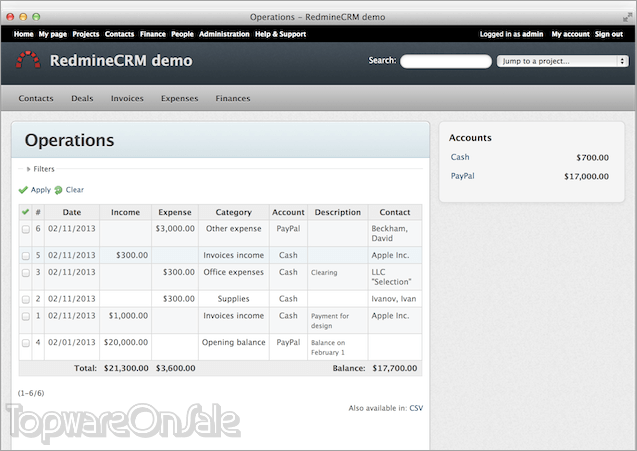The width and height of the screenshot is (637, 451).
Task: Sort by the Date column header
Action: point(72,212)
